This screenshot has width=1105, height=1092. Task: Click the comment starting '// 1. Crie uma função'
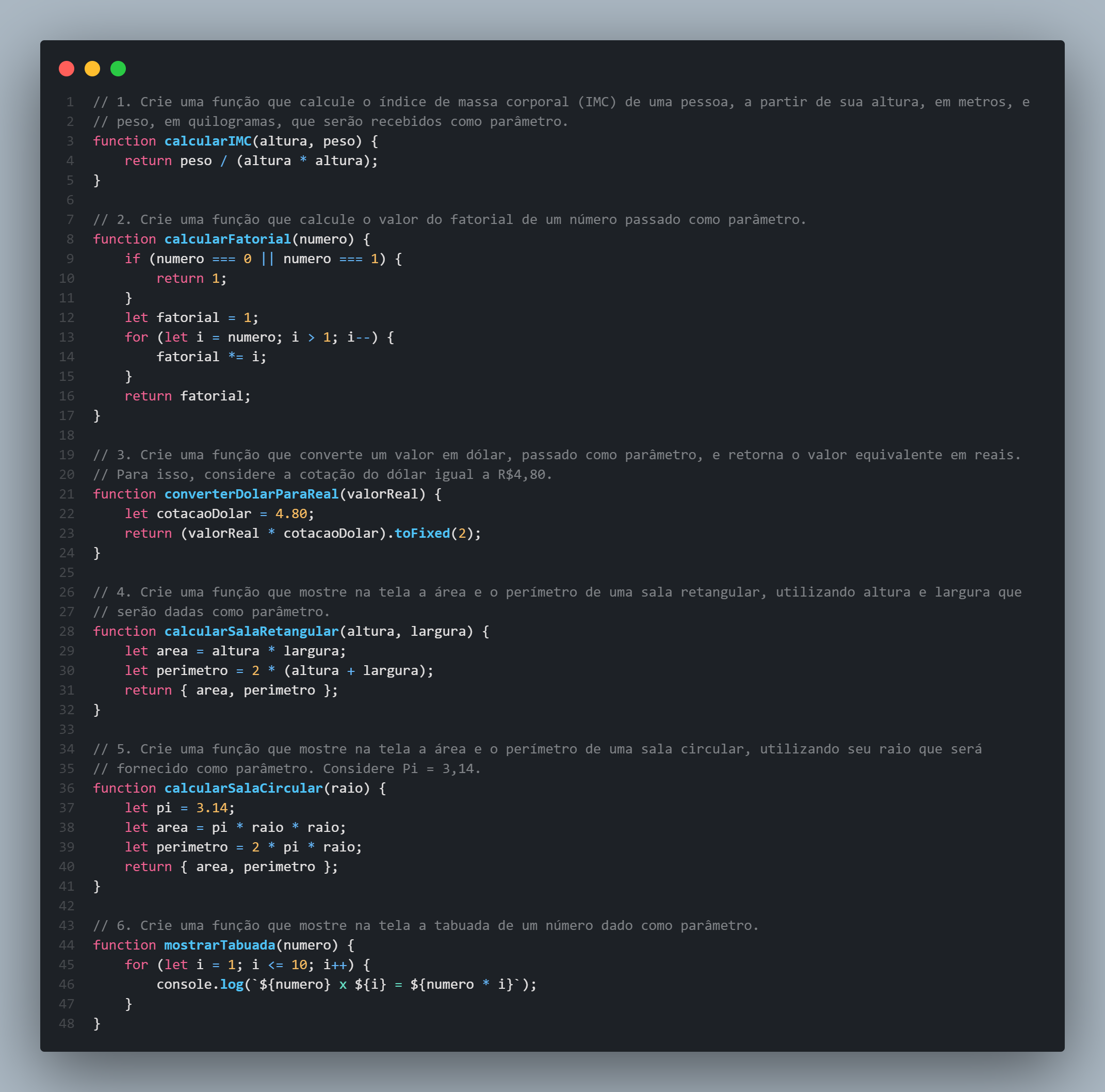(561, 102)
